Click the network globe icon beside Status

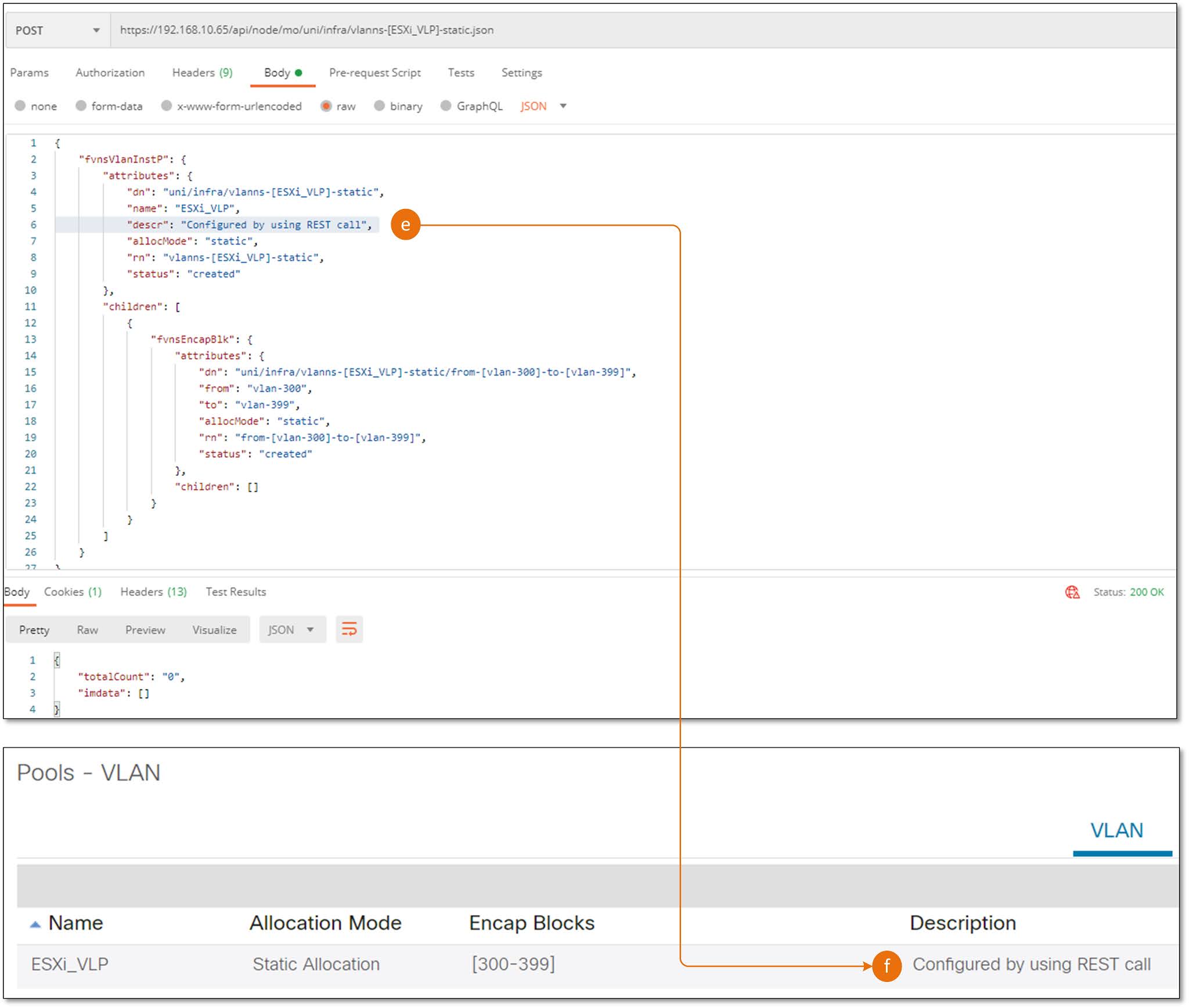pos(1072,592)
